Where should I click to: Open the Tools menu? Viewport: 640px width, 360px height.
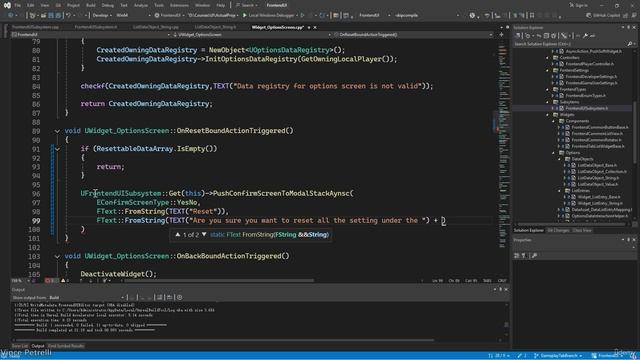click(x=159, y=5)
